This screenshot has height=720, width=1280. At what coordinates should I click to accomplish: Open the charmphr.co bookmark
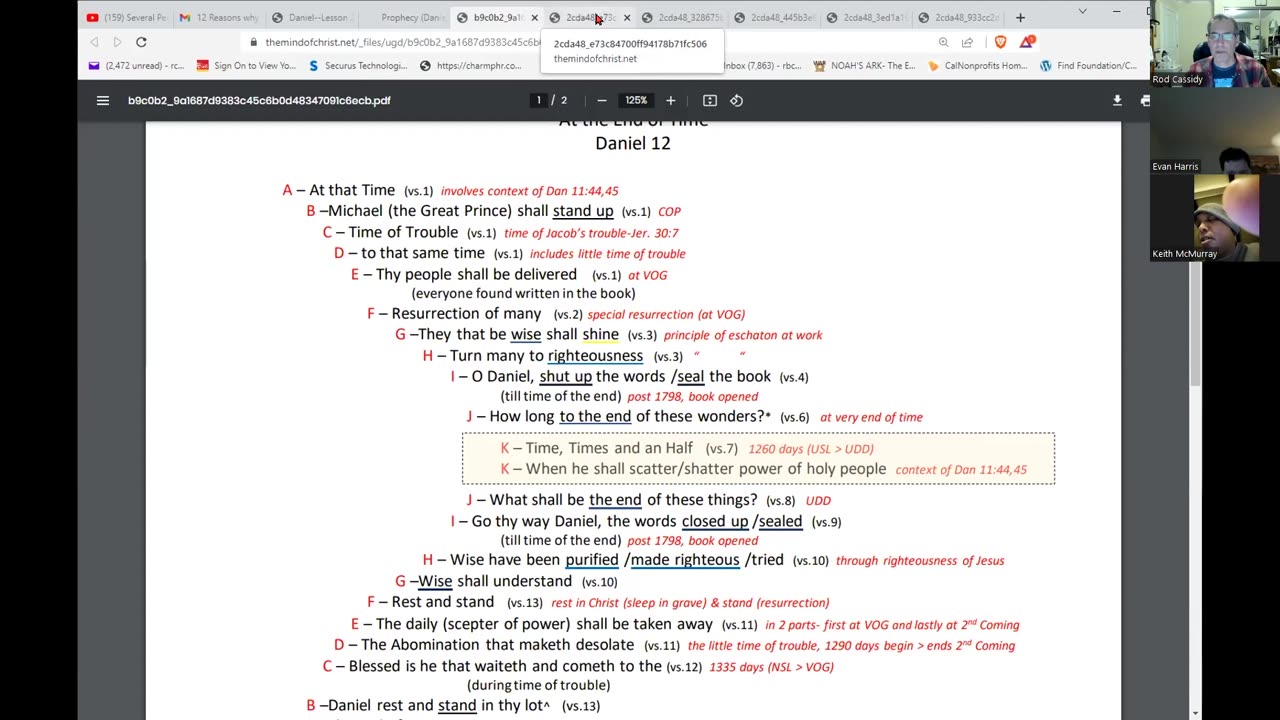(x=470, y=66)
